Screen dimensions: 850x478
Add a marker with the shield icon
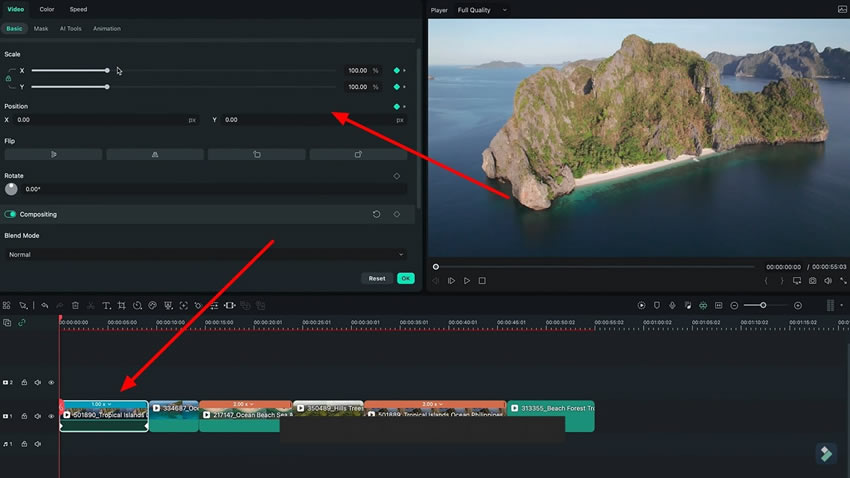click(x=656, y=306)
